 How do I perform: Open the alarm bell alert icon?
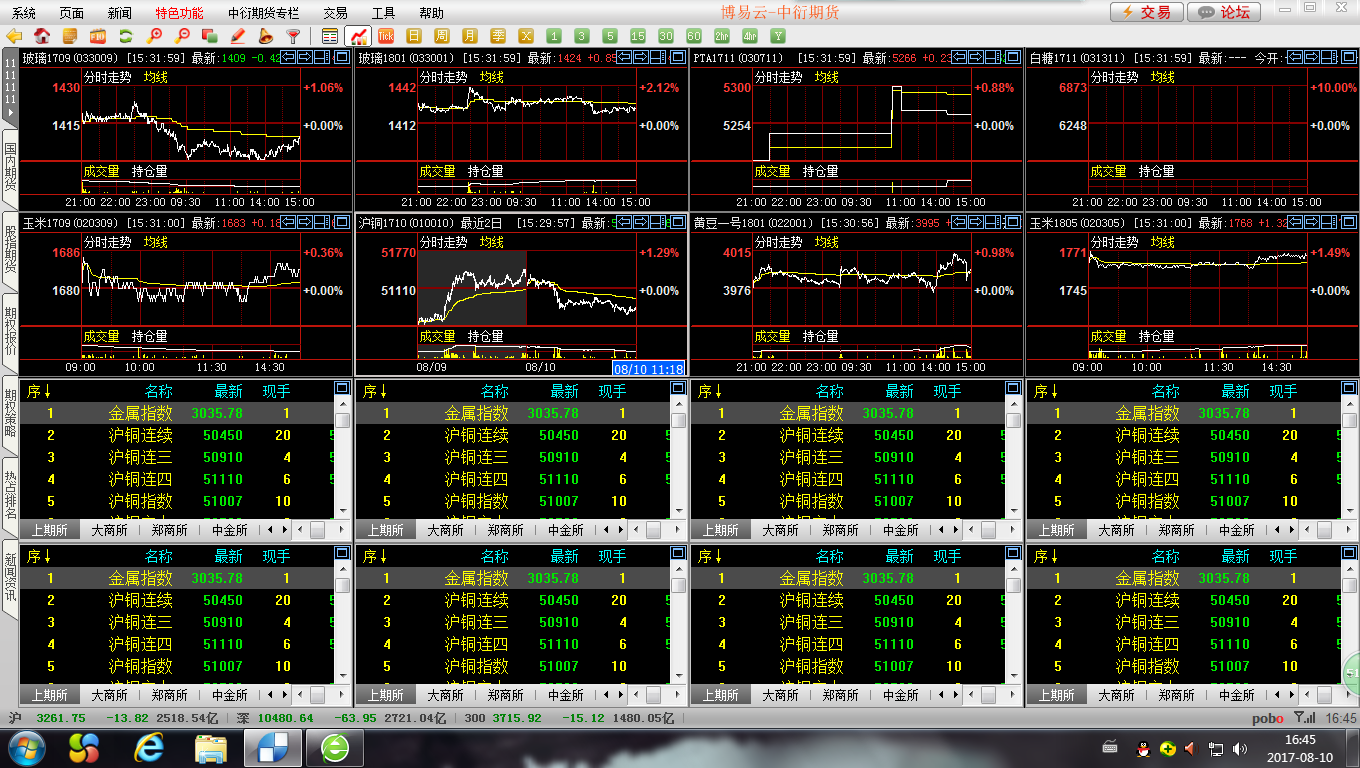point(265,36)
